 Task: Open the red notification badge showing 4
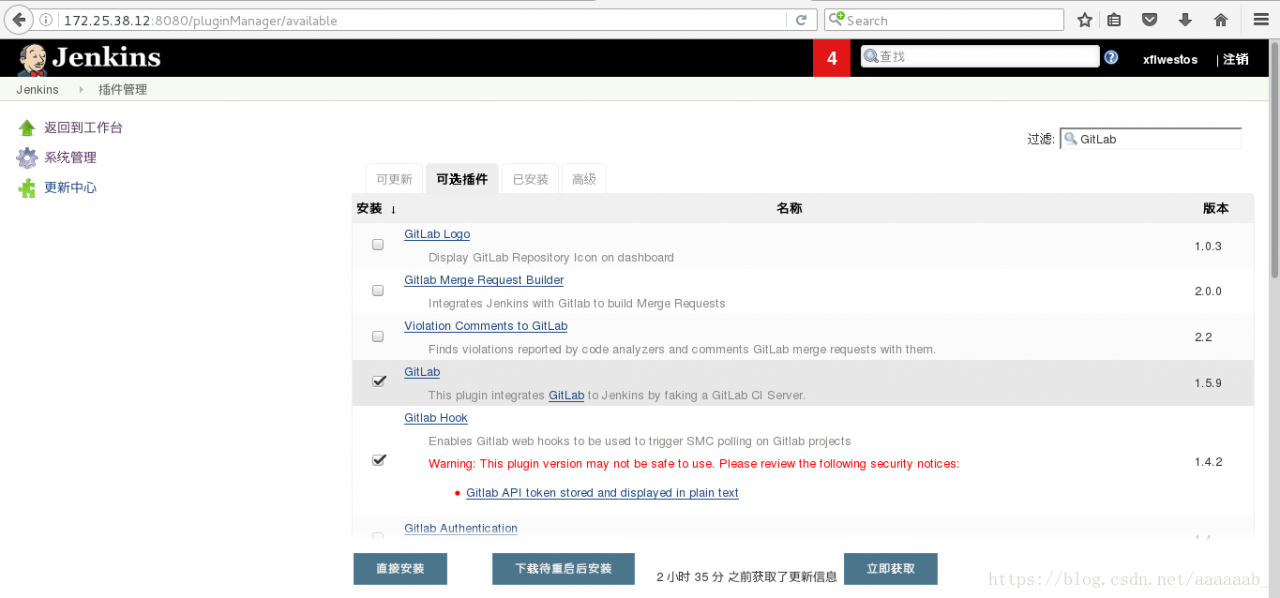pyautogui.click(x=832, y=59)
